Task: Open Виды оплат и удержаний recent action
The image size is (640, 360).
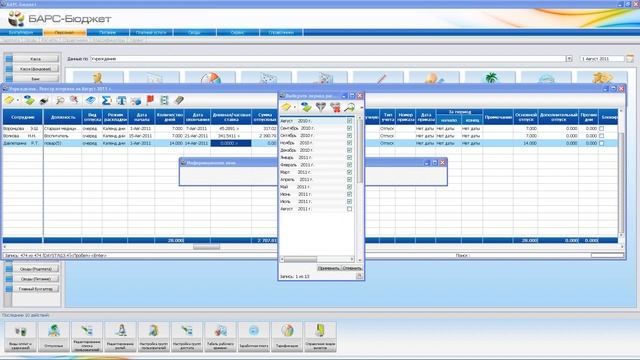Action: [20, 336]
